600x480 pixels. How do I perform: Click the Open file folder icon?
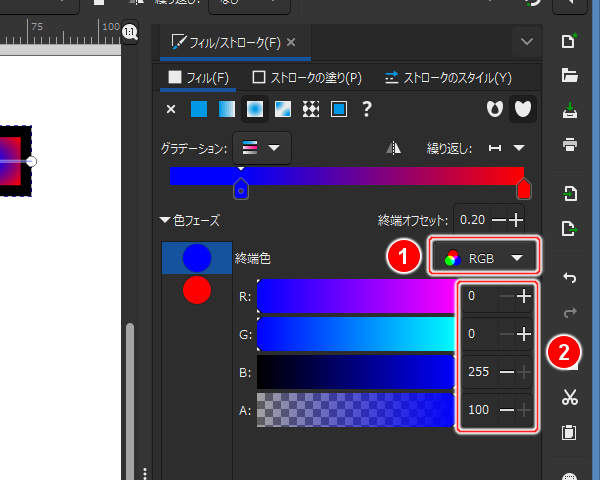pos(569,75)
